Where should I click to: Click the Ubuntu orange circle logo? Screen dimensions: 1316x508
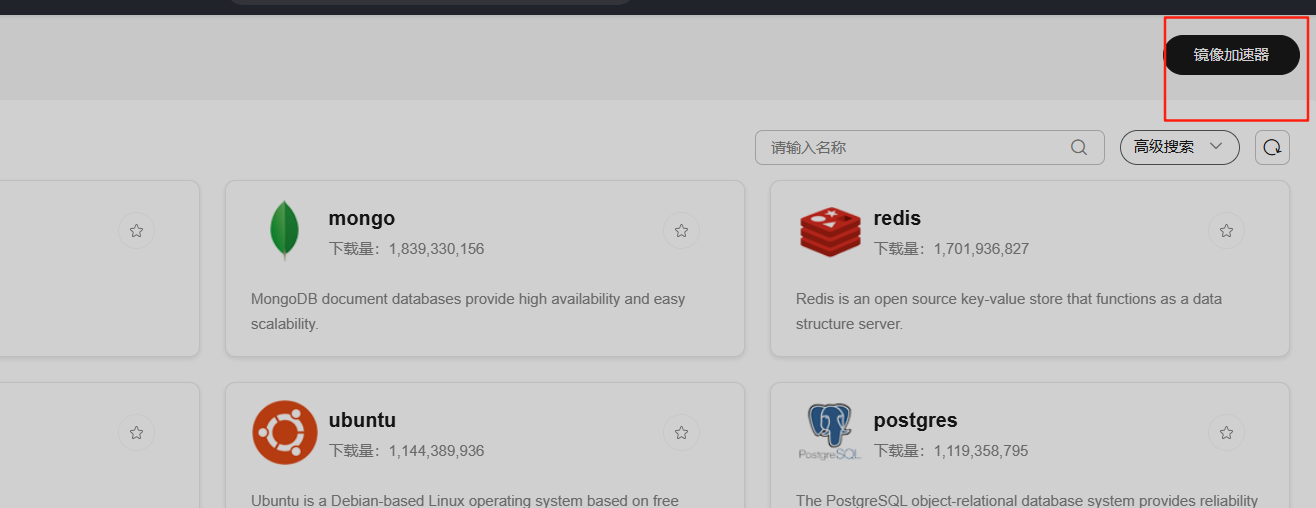(285, 432)
